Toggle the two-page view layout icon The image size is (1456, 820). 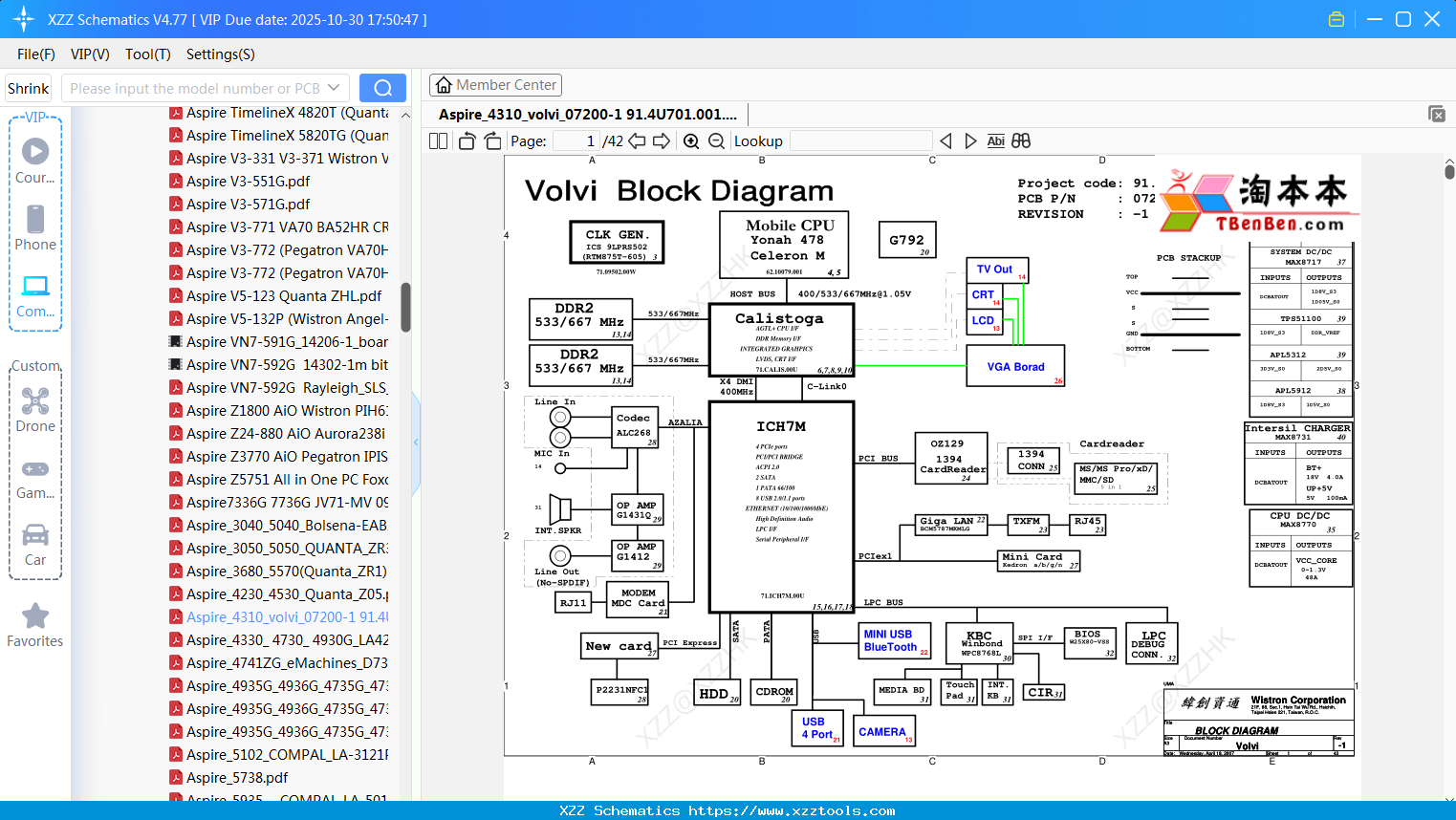pyautogui.click(x=438, y=141)
